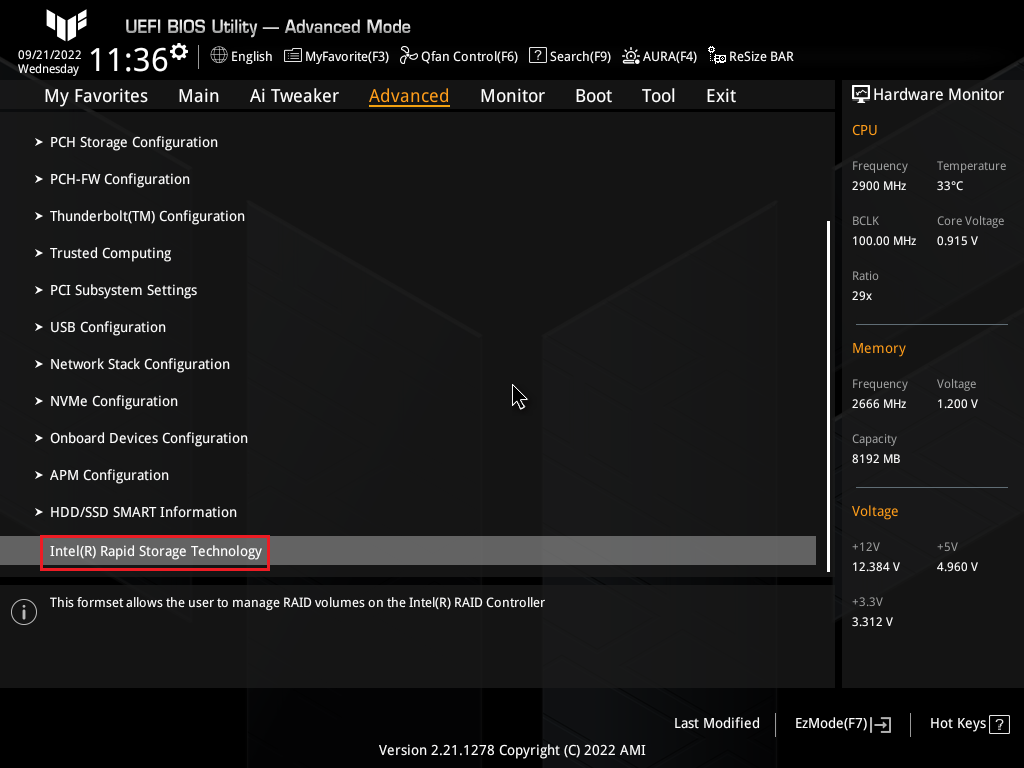The width and height of the screenshot is (1024, 768).
Task: Go to the Boot tab
Action: click(593, 96)
